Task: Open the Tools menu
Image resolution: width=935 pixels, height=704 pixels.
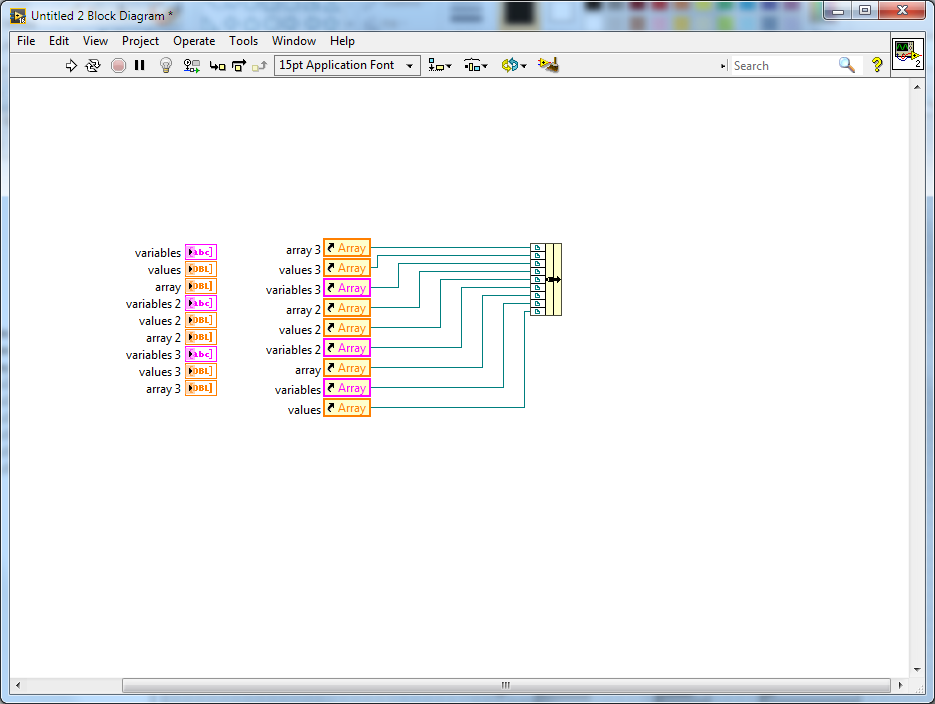Action: coord(243,41)
